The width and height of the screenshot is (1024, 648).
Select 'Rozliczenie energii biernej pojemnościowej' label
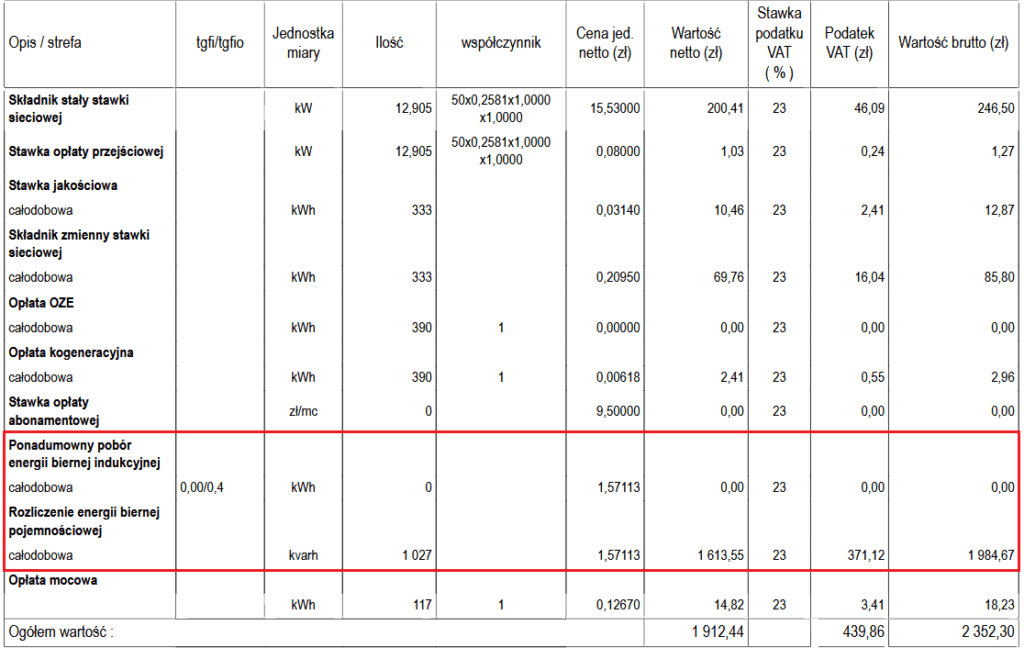[82, 521]
